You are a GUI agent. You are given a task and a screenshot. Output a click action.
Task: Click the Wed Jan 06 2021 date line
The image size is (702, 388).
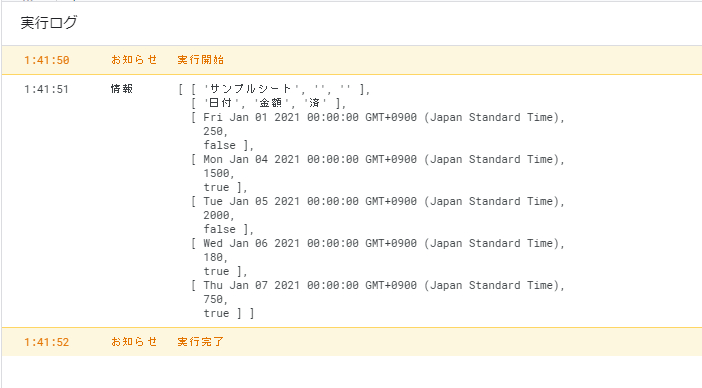coord(377,243)
